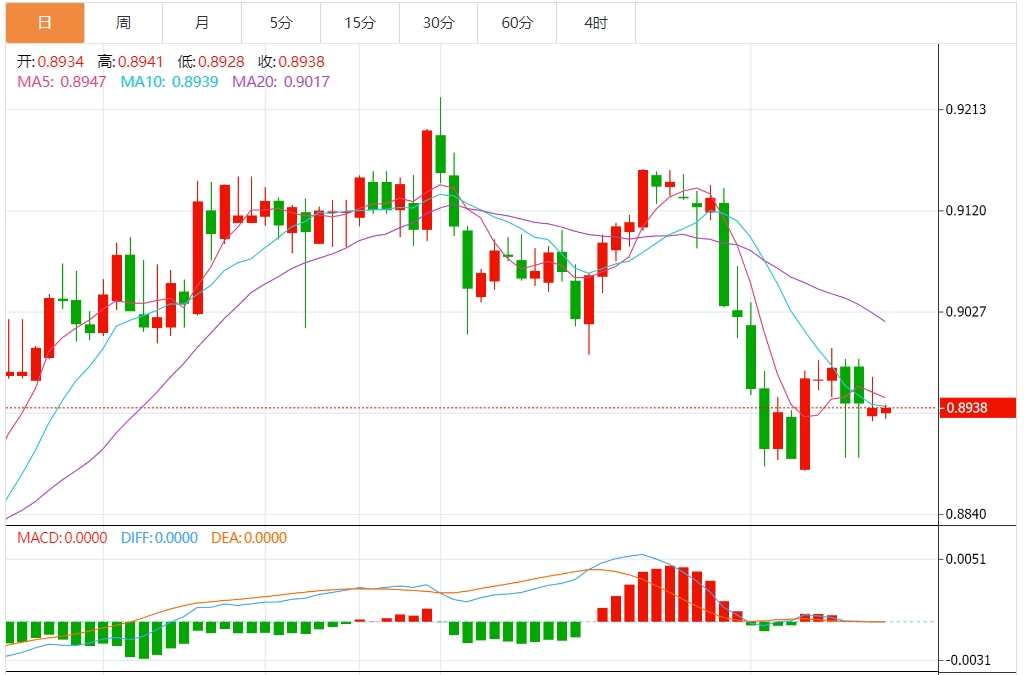Viewport: 1027px width, 675px height.
Task: Click the last red candlestick on the chart
Action: click(886, 411)
